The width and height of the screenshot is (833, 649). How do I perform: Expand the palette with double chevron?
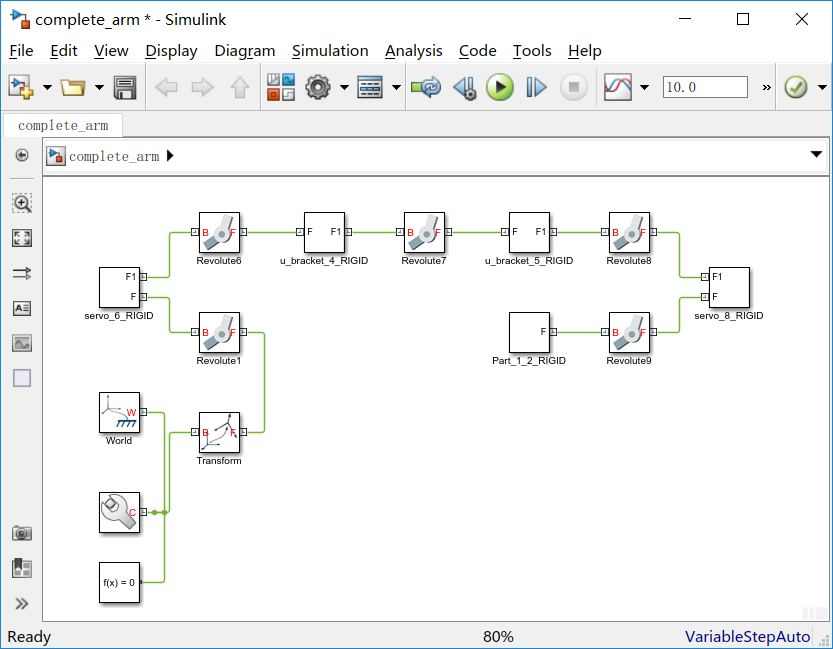coord(22,603)
